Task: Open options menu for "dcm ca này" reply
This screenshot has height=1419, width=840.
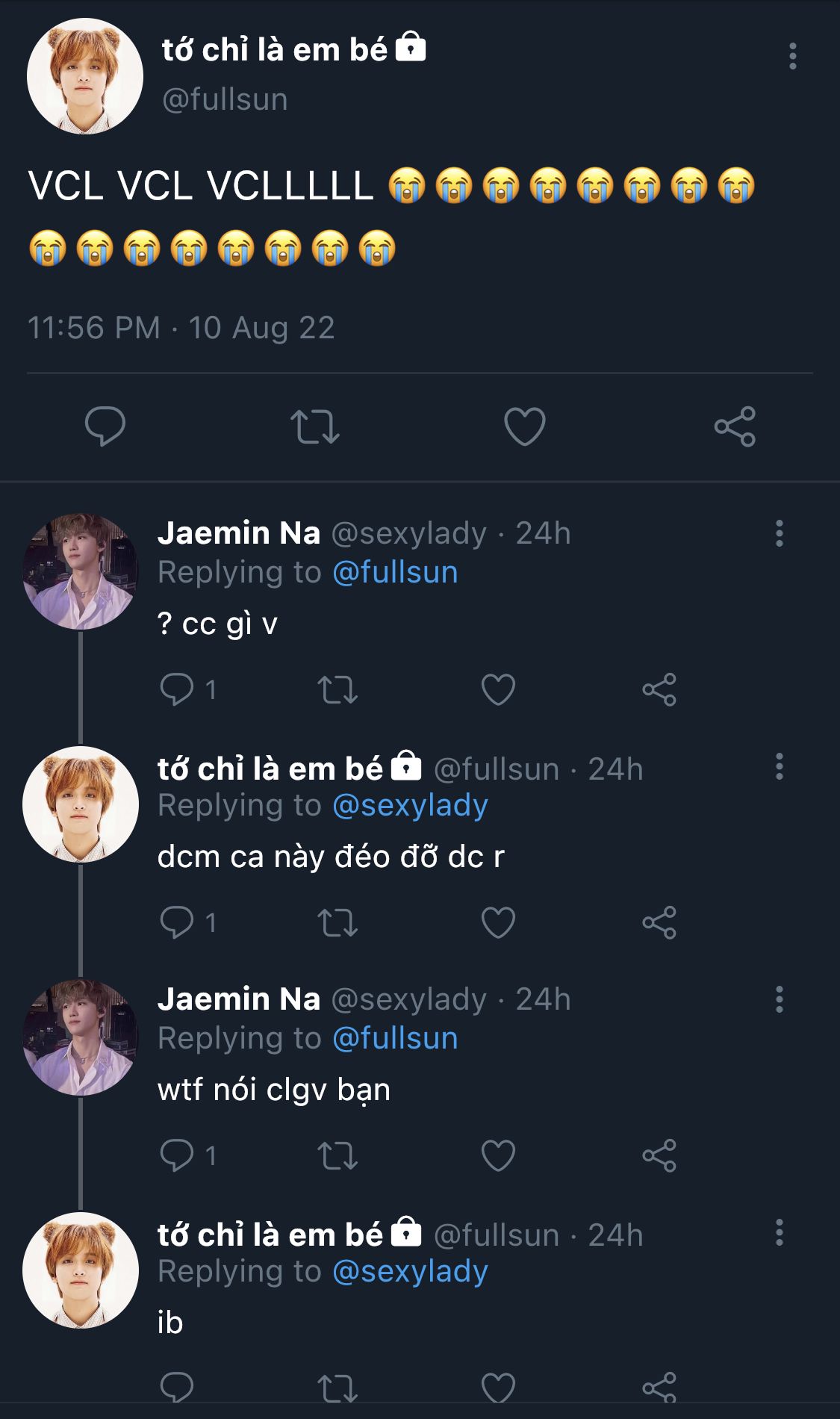Action: tap(779, 767)
